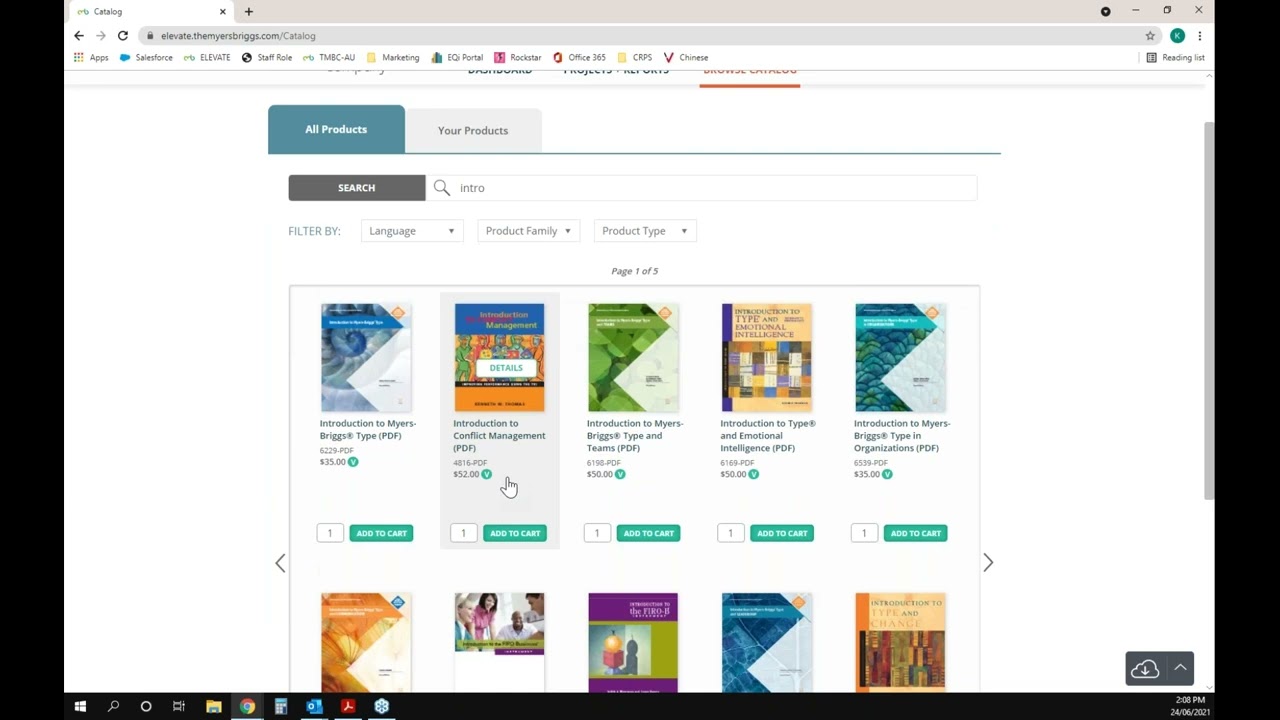Screen dimensions: 1280x720
Task: Open the Chinese bookmark
Action: coord(686,57)
